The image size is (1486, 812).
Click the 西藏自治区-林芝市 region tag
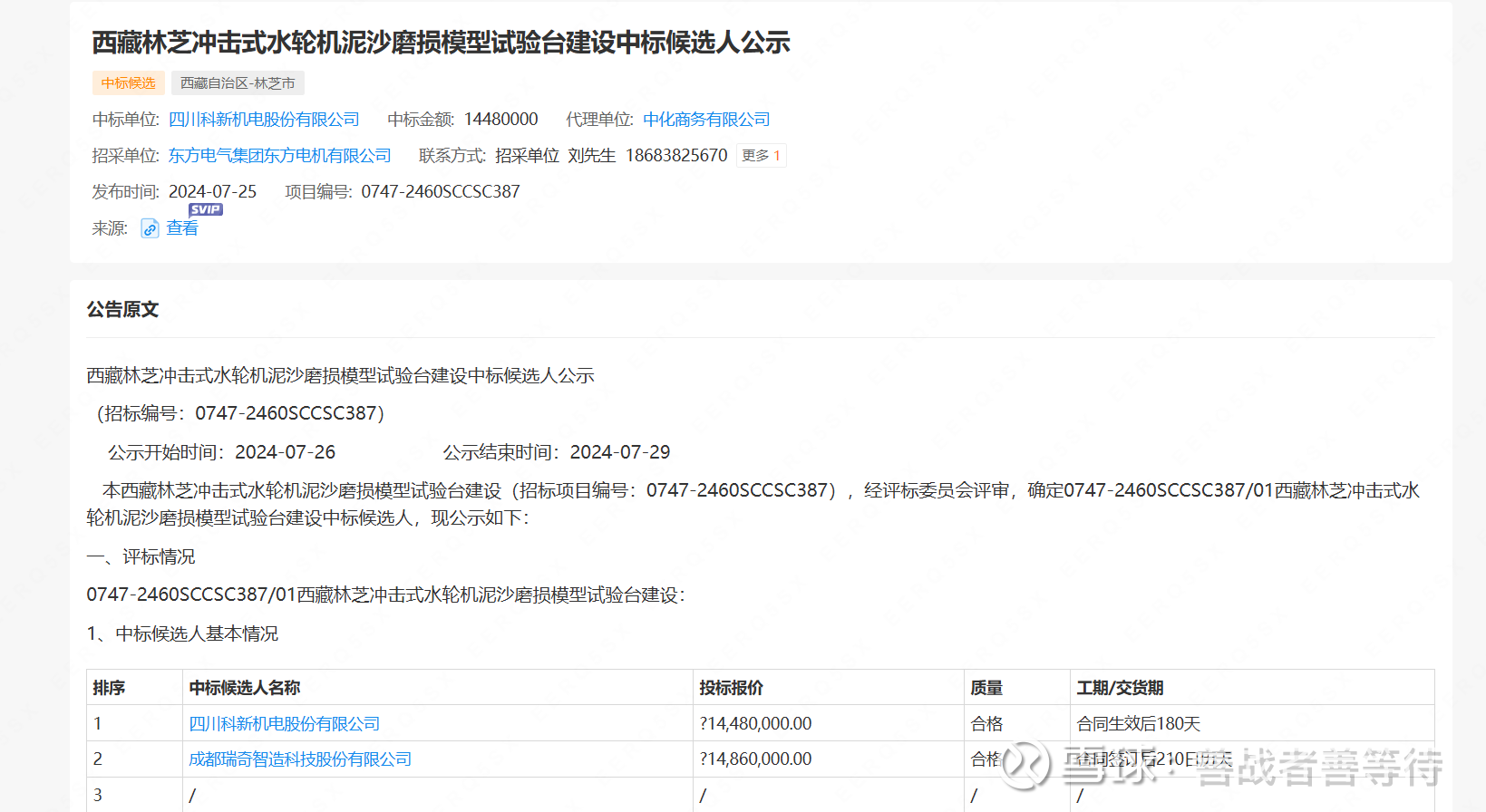[238, 83]
